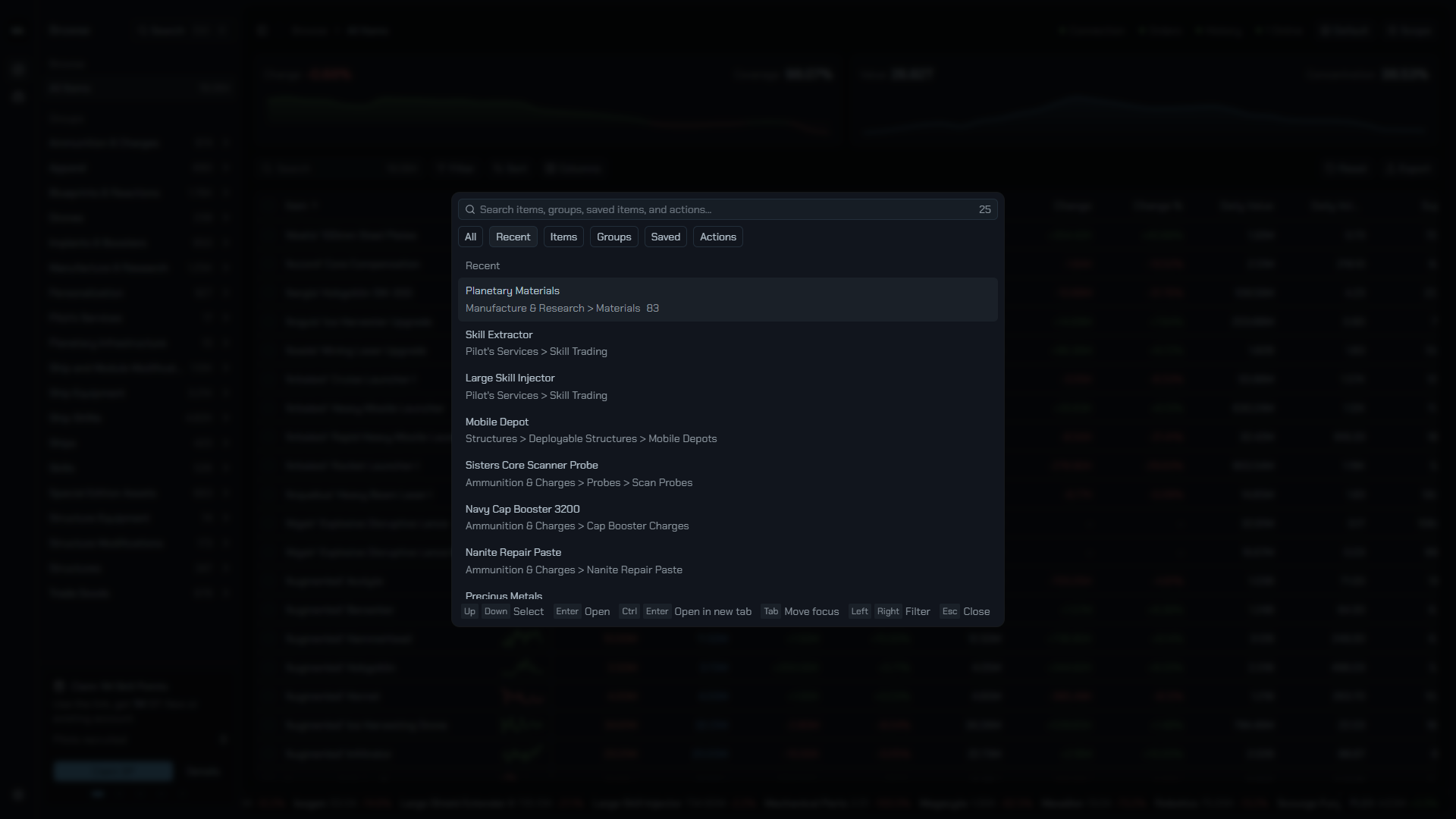Screen dimensions: 1456x819
Task: Choose the Skill Extractor result
Action: pos(728,343)
